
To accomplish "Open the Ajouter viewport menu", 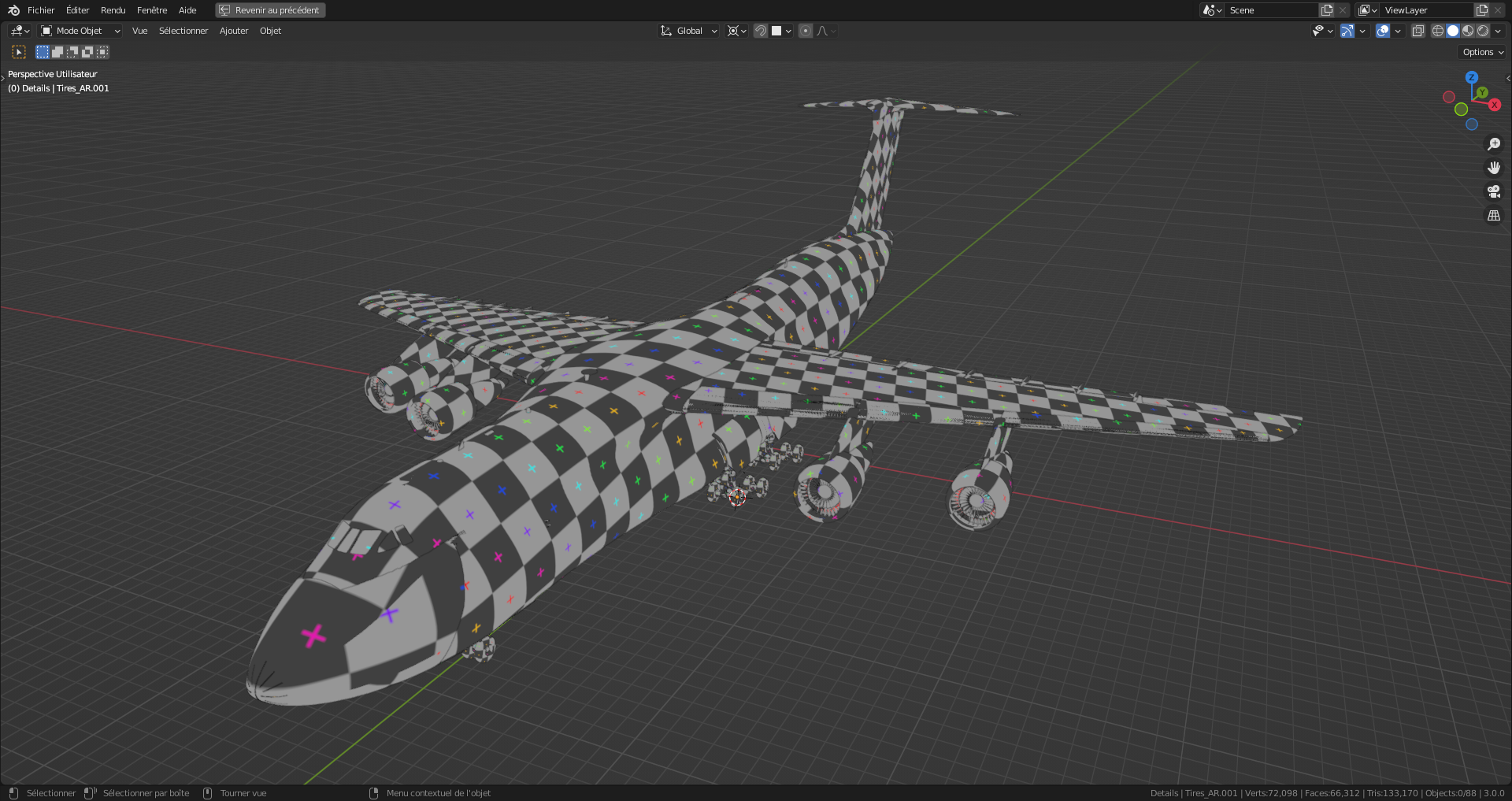I will (234, 31).
